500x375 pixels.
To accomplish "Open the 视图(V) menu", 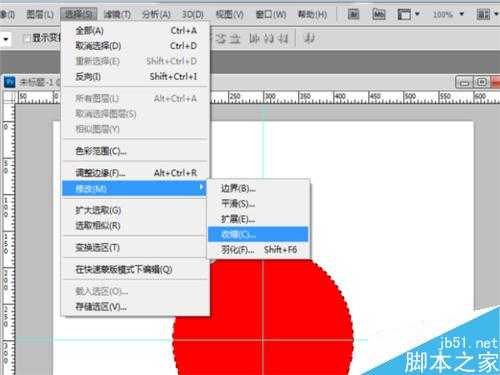I will tap(229, 14).
